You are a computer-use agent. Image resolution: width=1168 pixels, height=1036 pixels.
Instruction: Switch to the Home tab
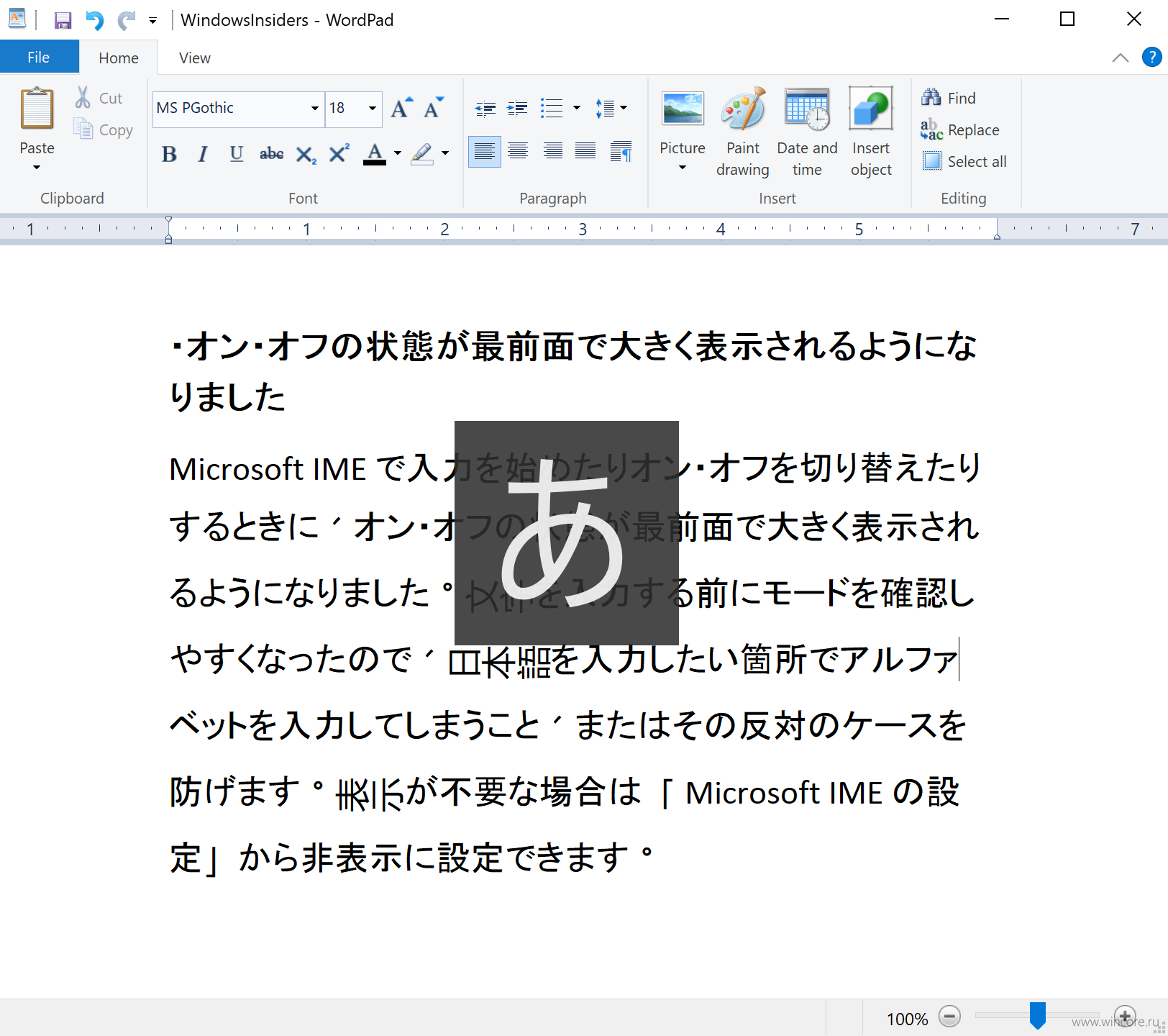point(119,58)
